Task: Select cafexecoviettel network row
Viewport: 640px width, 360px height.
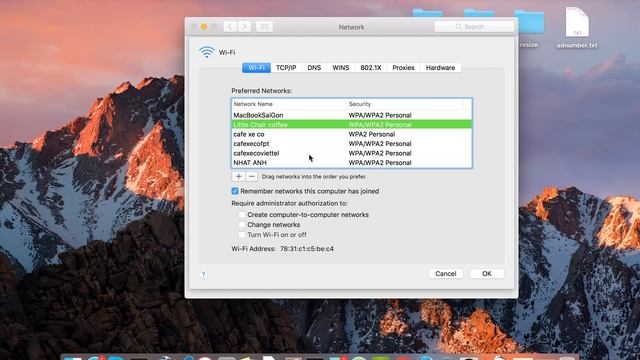Action: pos(352,153)
